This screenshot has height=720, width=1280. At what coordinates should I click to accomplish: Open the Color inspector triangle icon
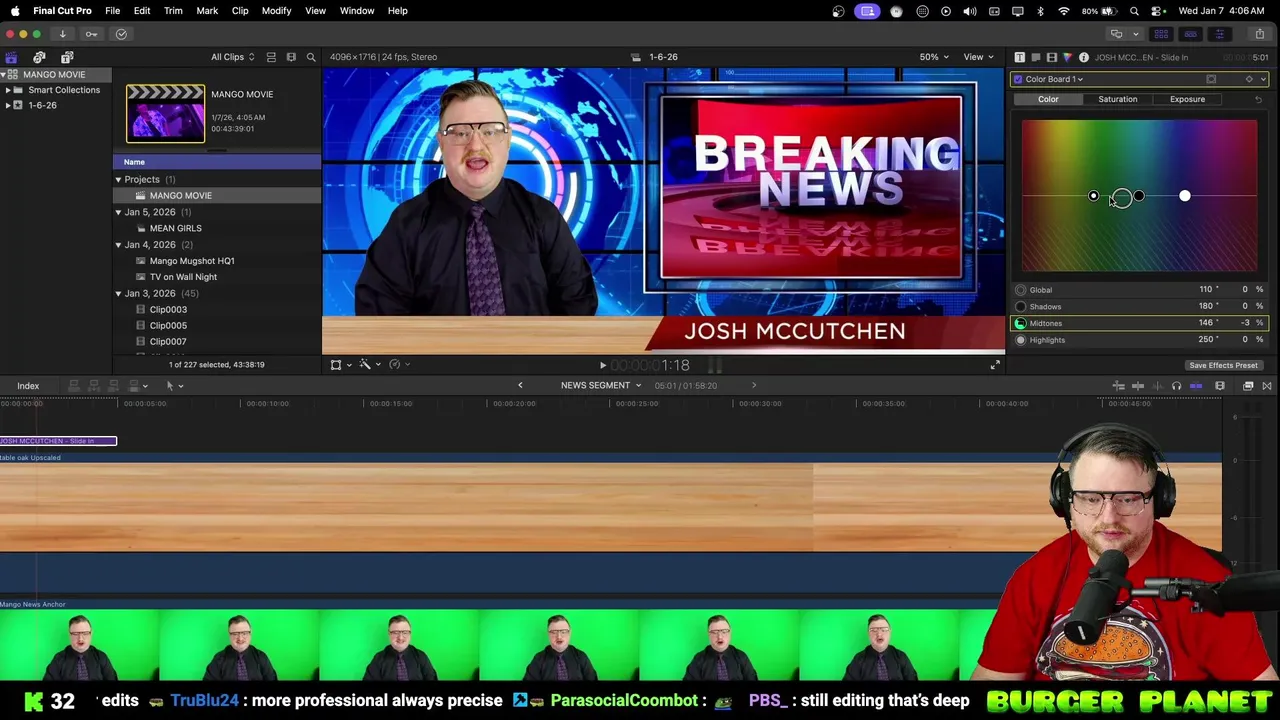[x=1067, y=57]
